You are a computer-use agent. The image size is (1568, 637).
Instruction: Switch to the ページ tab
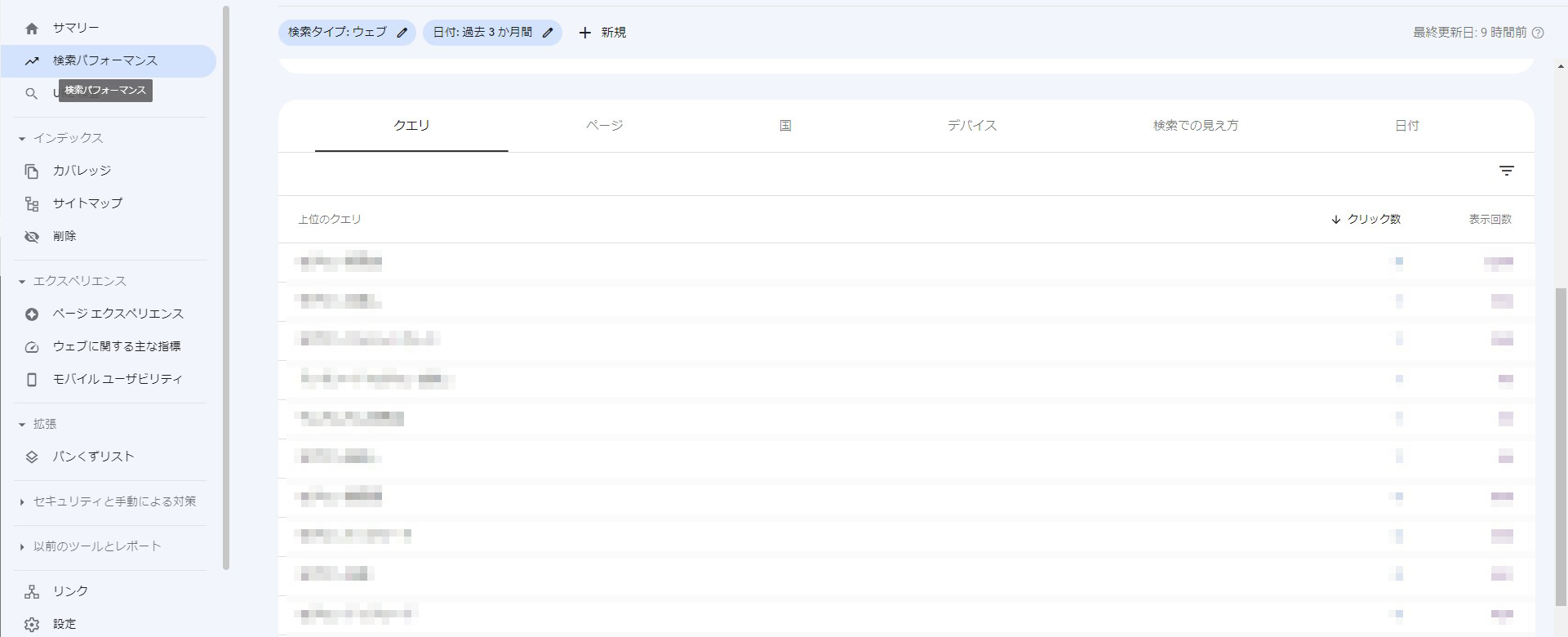(x=604, y=126)
